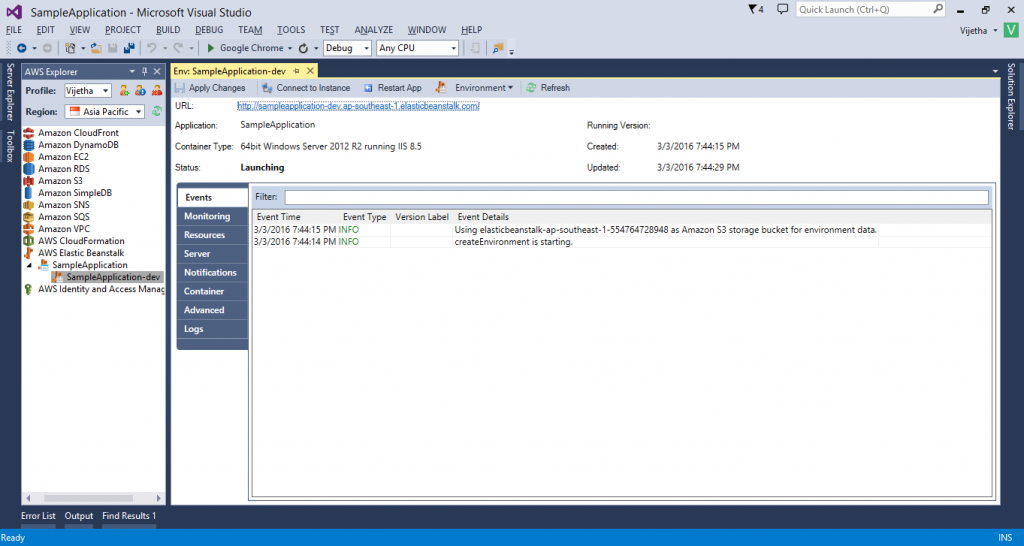This screenshot has width=1024, height=546.
Task: Click the Amazon S3 service icon
Action: pos(30,181)
